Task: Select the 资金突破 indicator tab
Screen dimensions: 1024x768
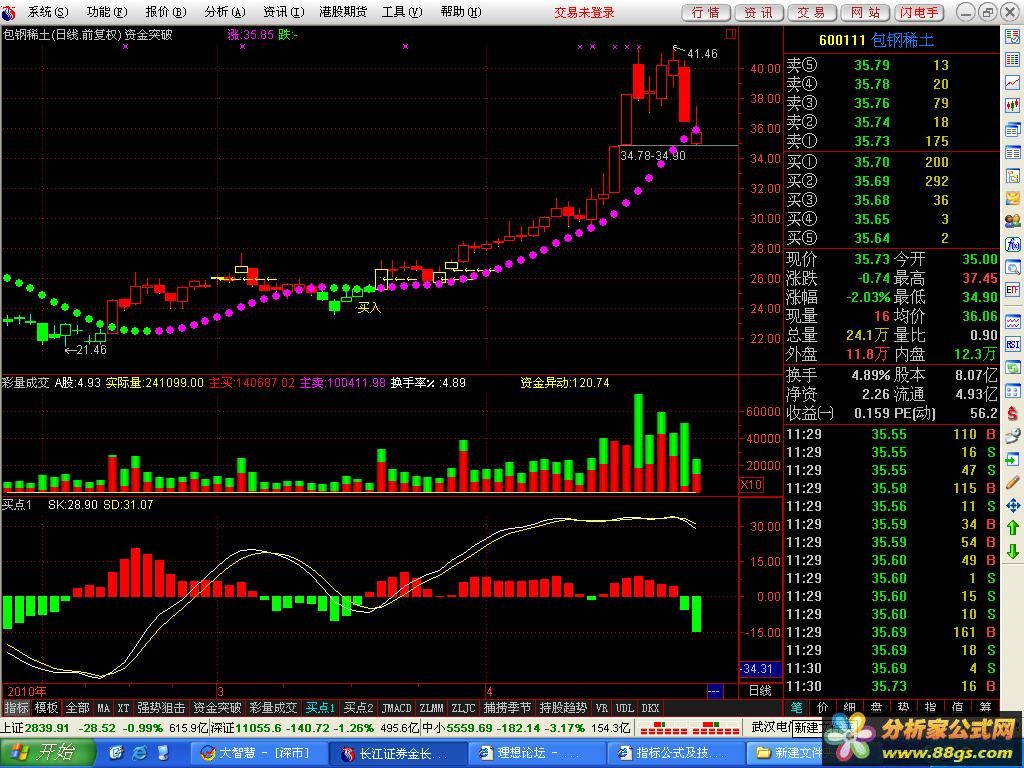Action: [x=217, y=707]
